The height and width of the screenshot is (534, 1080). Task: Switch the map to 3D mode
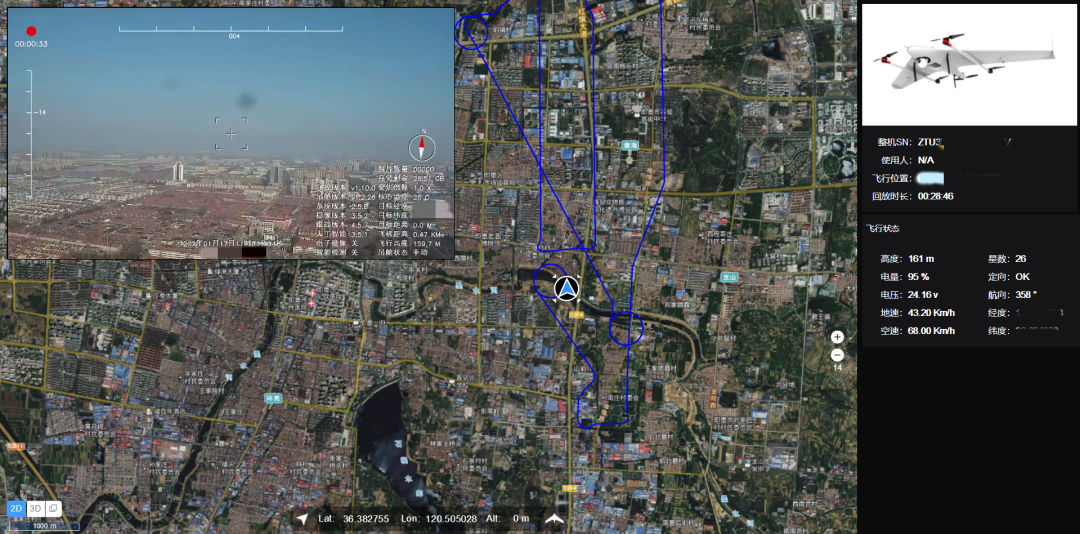pos(35,508)
